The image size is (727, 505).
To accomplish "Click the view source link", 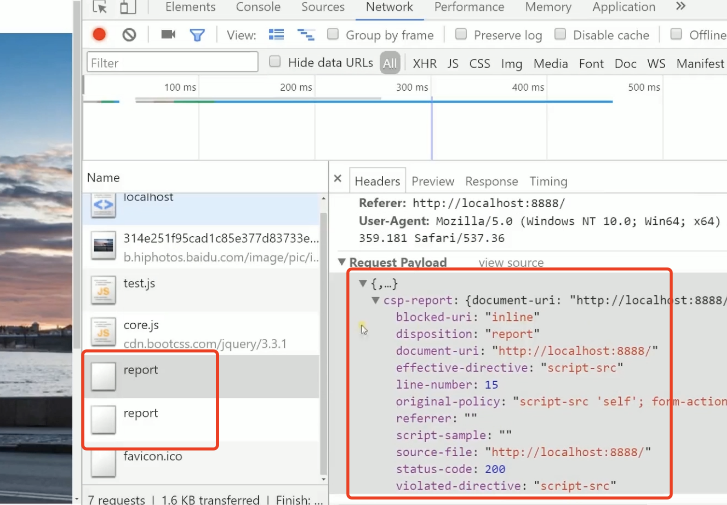I will coord(511,263).
